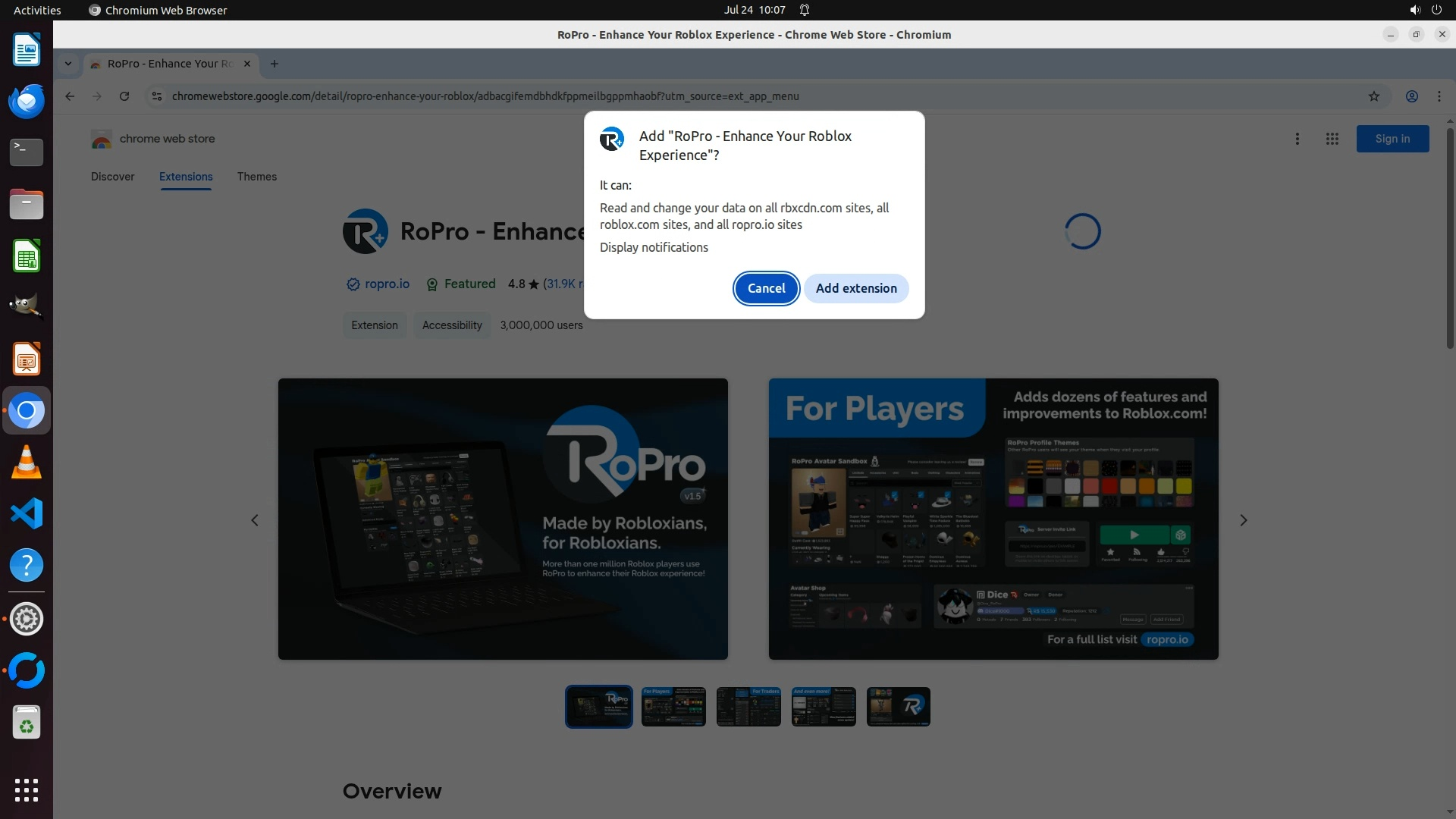Switch to the Discover tab
The image size is (1456, 819).
[112, 177]
